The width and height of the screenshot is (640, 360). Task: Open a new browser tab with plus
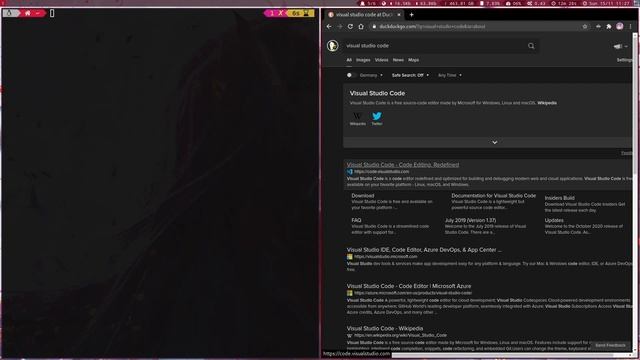point(411,15)
